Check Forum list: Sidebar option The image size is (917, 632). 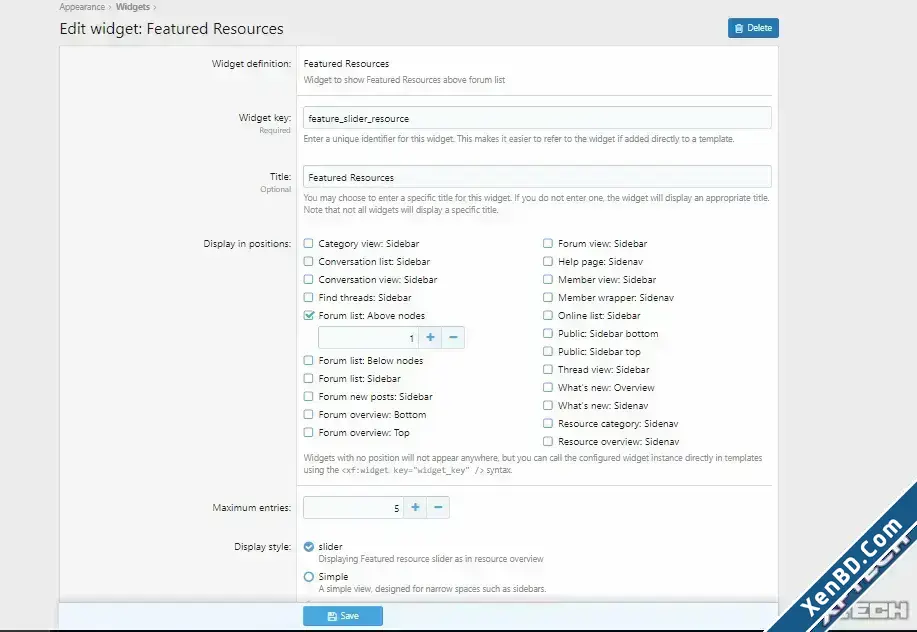click(x=309, y=378)
